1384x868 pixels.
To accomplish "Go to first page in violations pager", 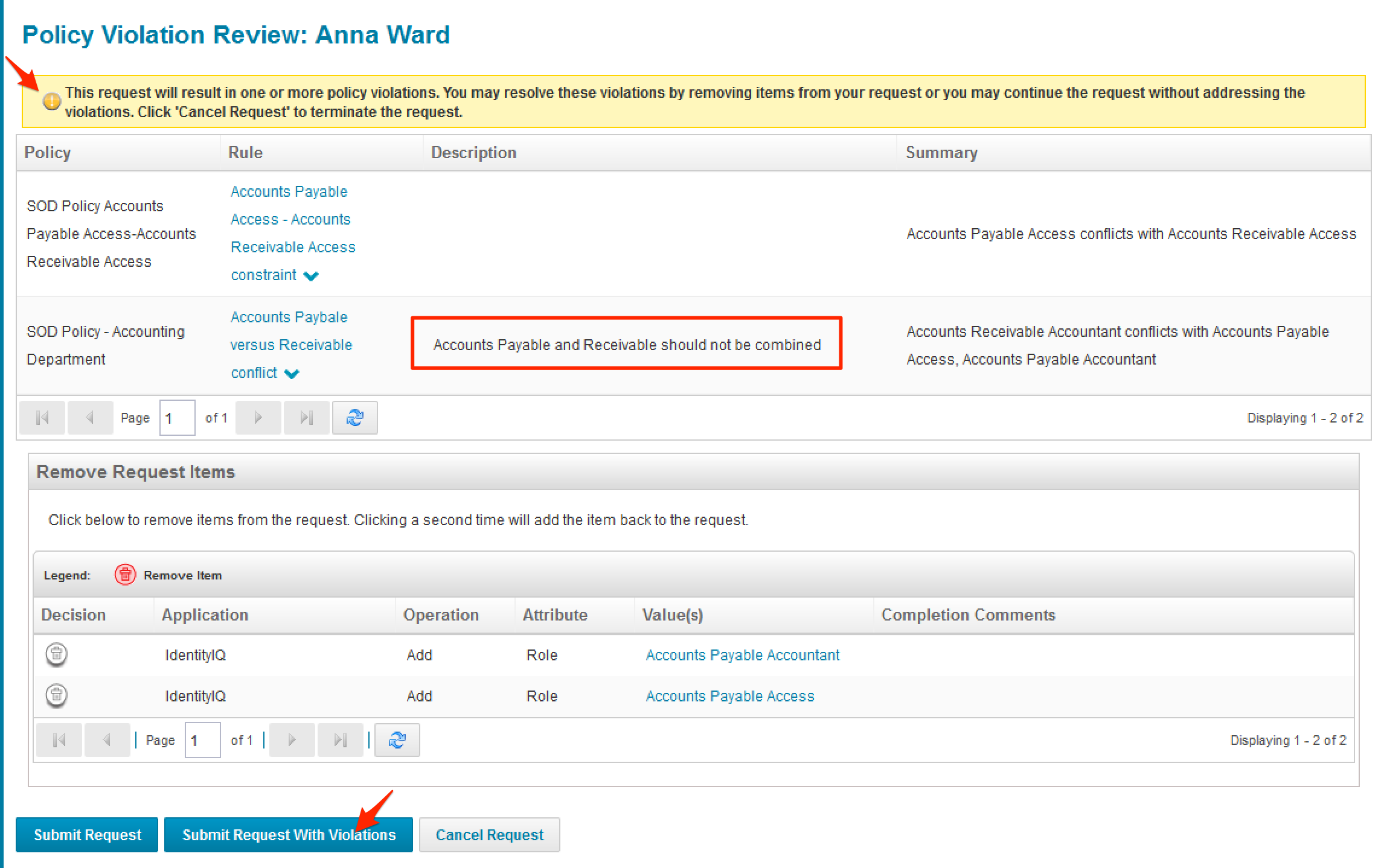I will 42,418.
